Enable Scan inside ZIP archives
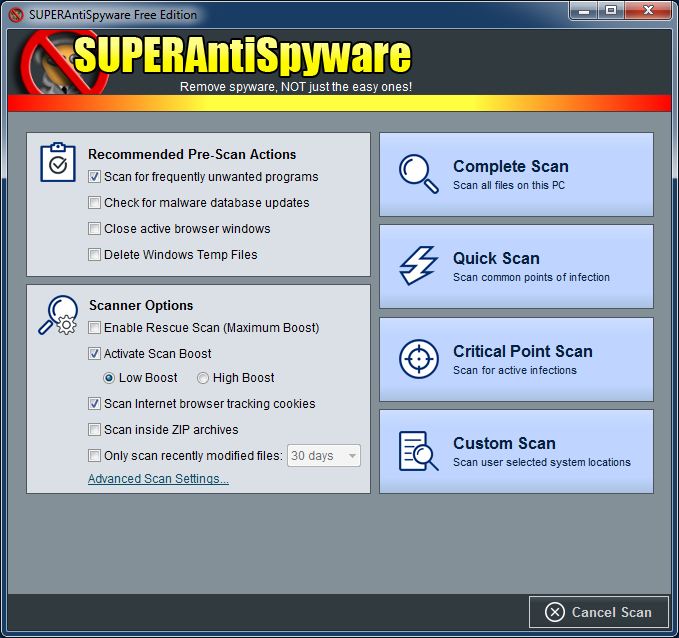Screen dimensions: 679x638 [94, 430]
